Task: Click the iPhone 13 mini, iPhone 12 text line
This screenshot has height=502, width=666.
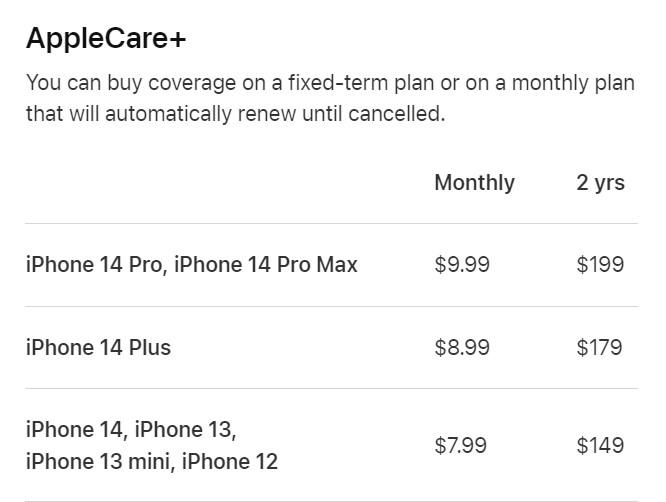Action: [x=152, y=462]
